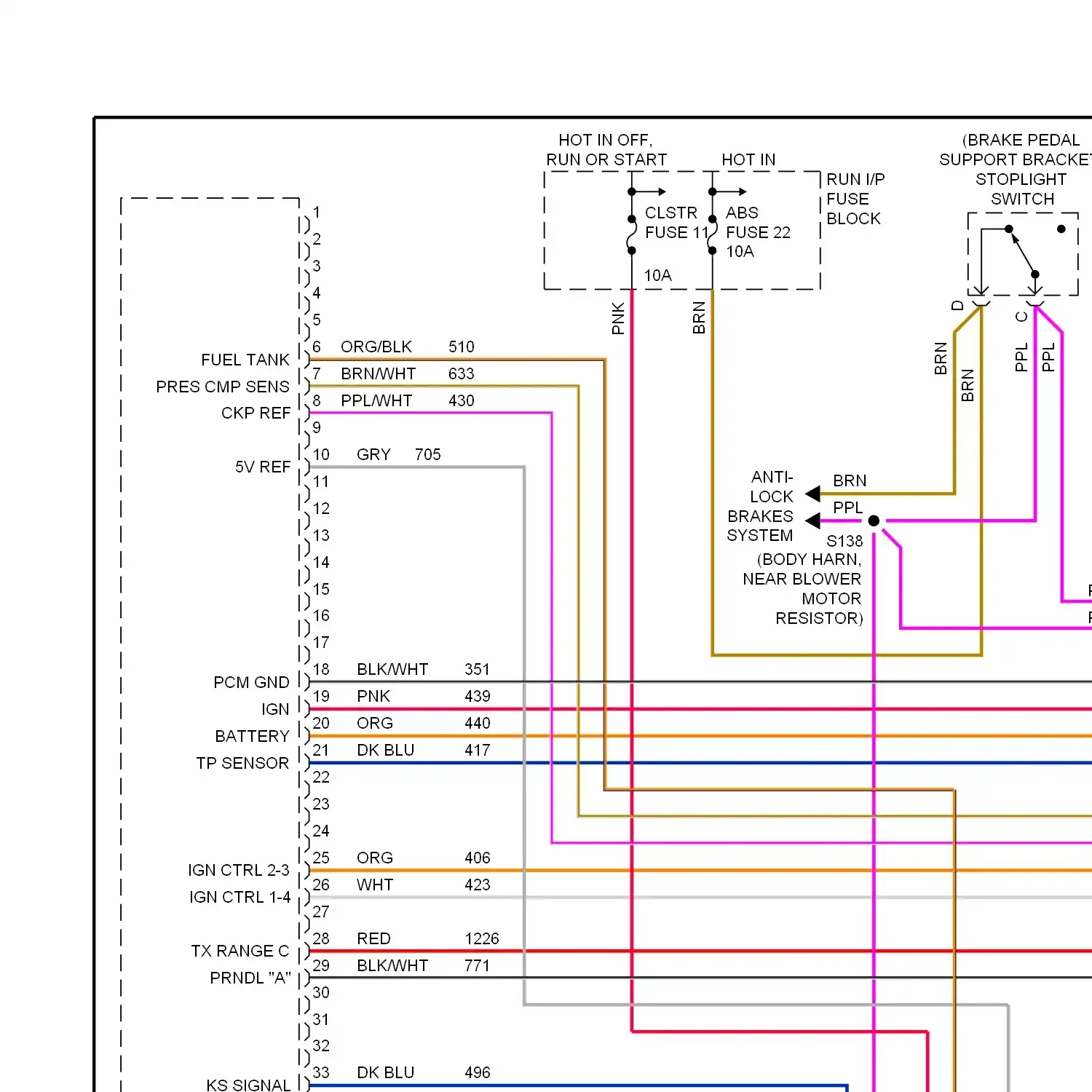Screen dimensions: 1092x1092
Task: Click vertical BRN label below ABS fuse
Action: point(699,318)
